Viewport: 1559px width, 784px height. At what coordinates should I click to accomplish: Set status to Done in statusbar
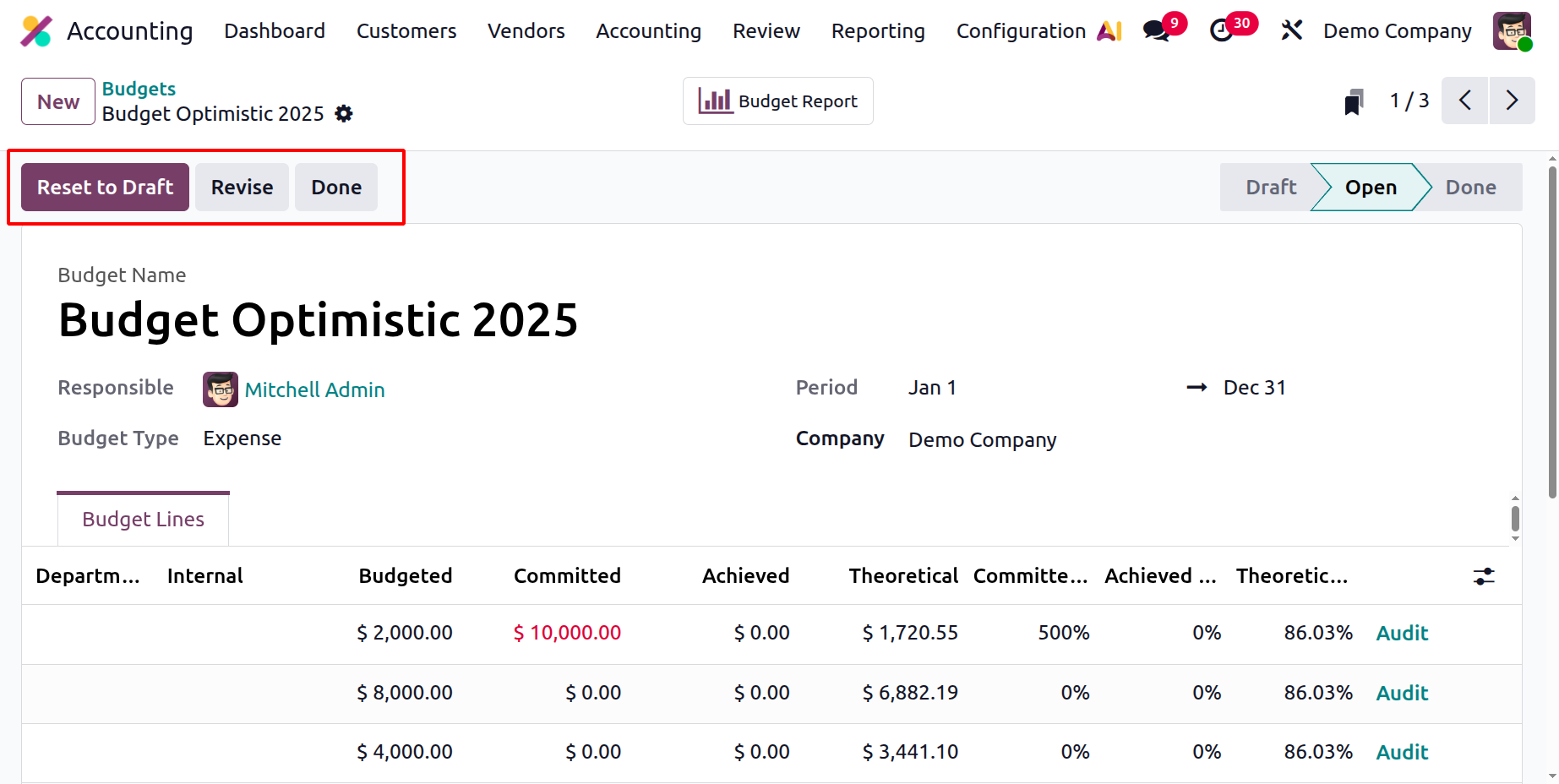pyautogui.click(x=1470, y=187)
